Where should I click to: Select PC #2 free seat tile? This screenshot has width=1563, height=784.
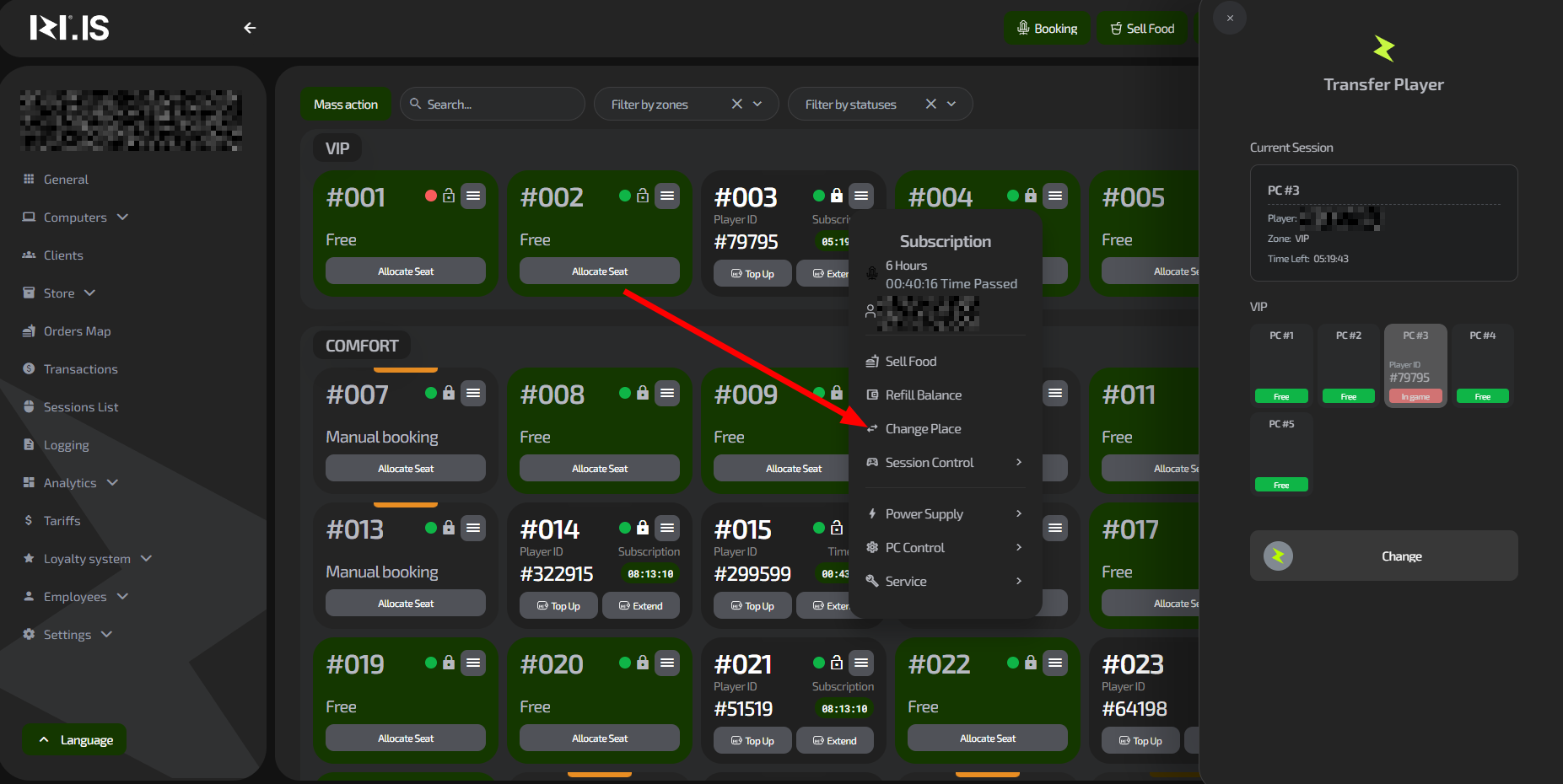point(1348,366)
